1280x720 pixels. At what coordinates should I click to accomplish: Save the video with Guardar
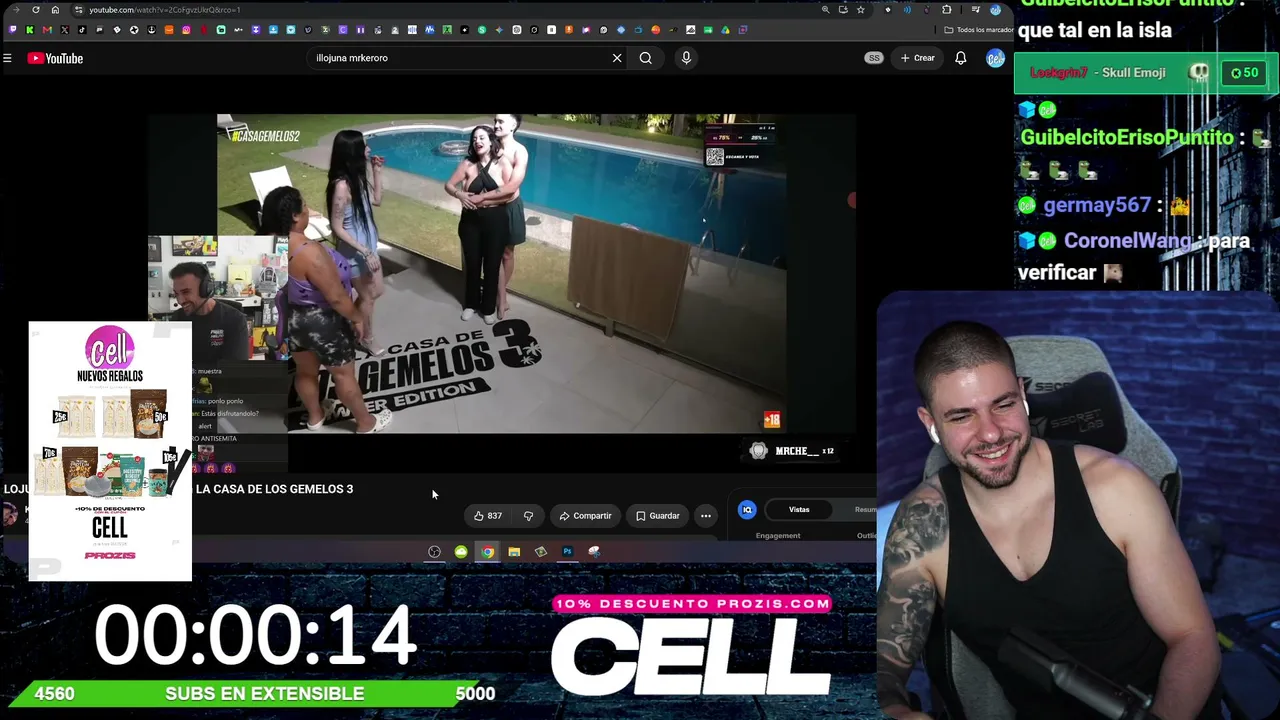(x=657, y=516)
